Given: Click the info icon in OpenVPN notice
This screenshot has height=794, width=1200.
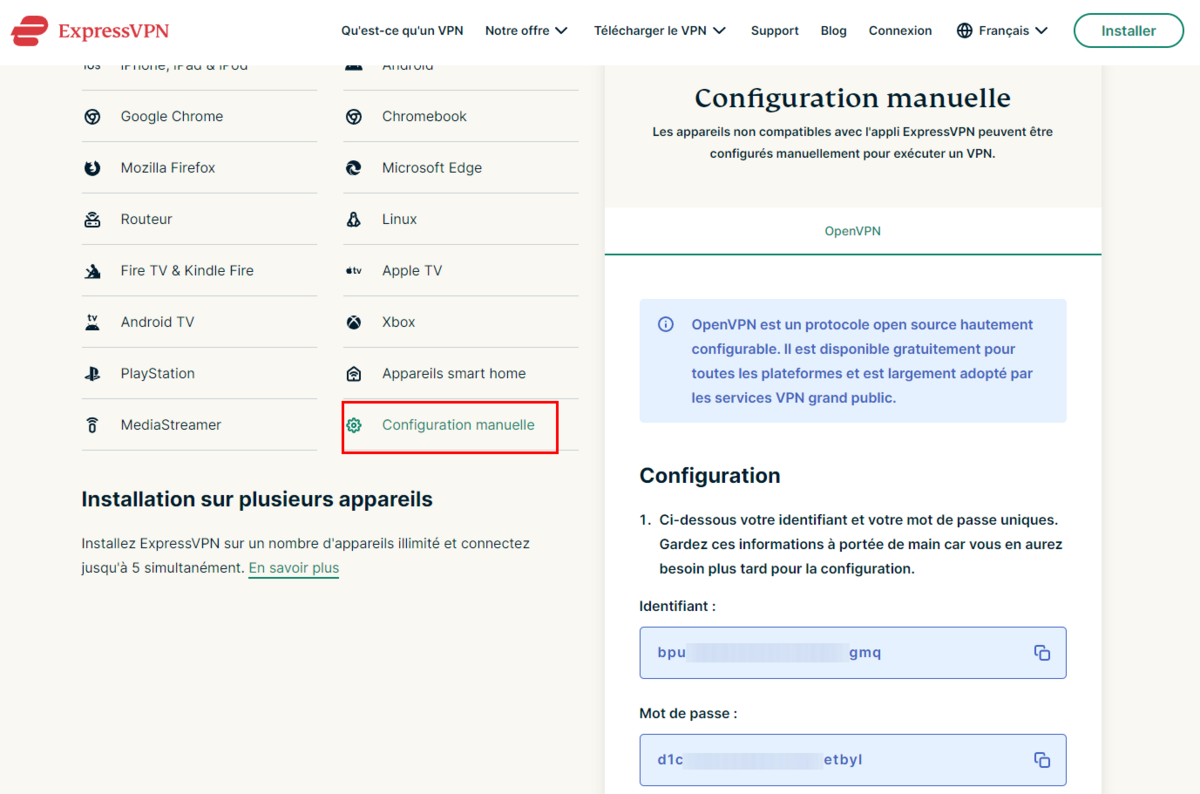Looking at the screenshot, I should point(666,325).
